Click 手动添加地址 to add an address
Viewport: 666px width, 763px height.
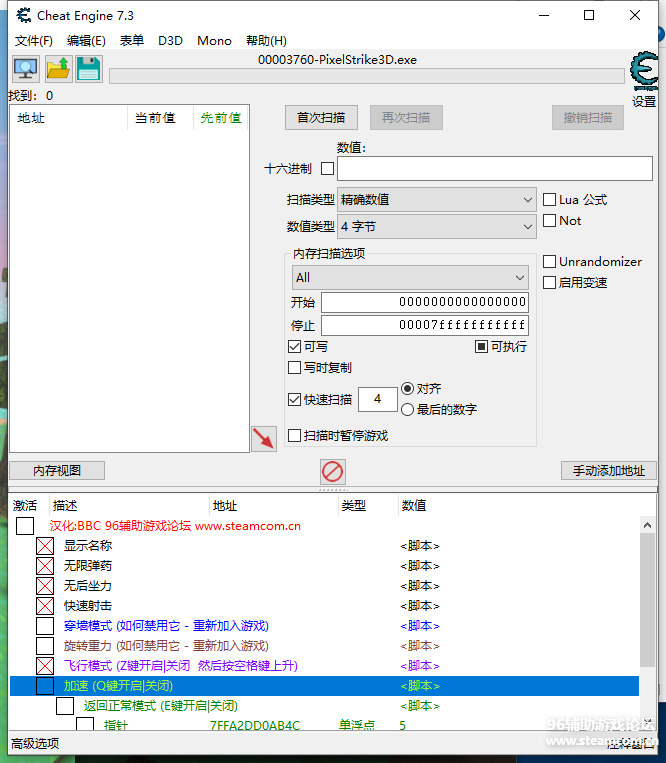(x=609, y=471)
